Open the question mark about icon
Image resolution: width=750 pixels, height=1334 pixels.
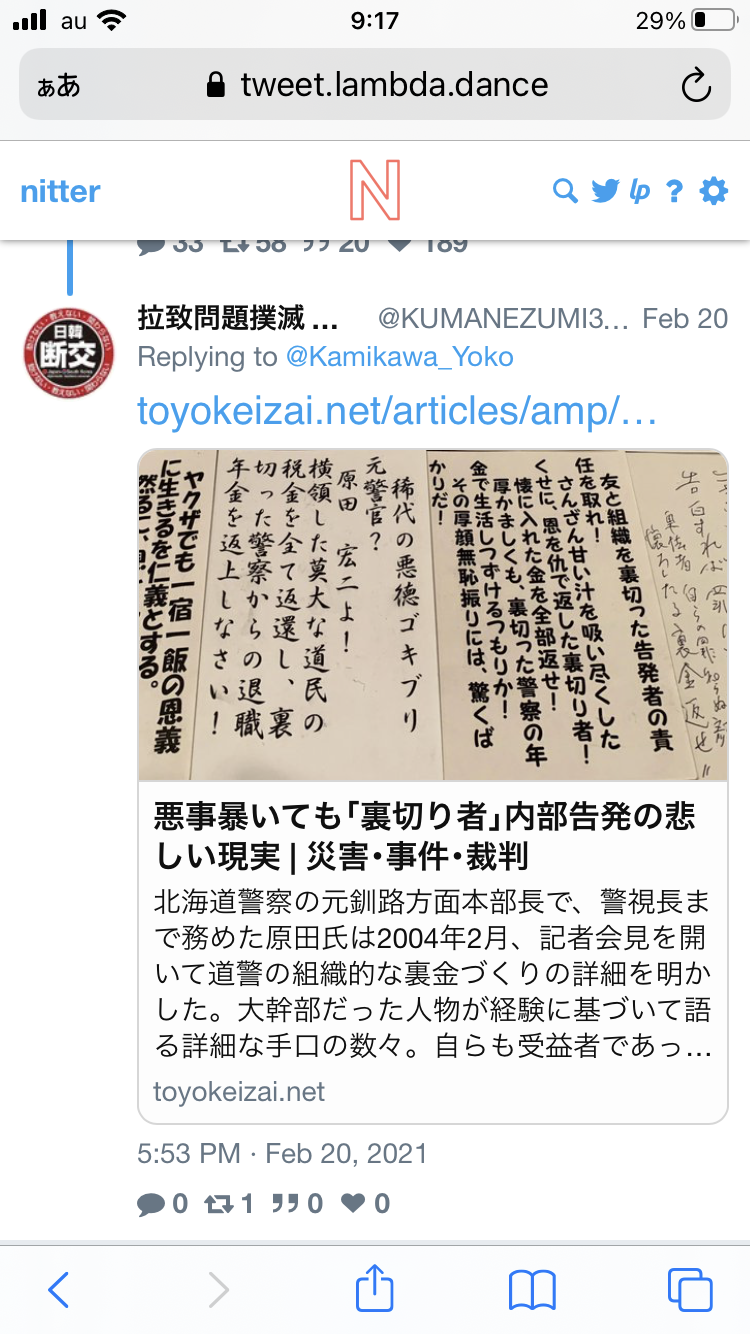pyautogui.click(x=675, y=191)
